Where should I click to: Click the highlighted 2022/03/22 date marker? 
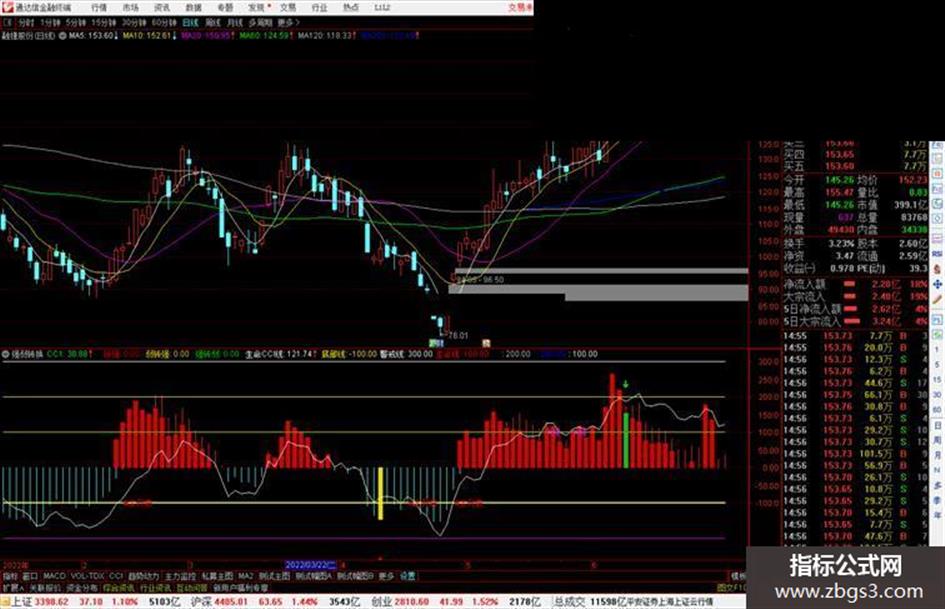pyautogui.click(x=310, y=565)
